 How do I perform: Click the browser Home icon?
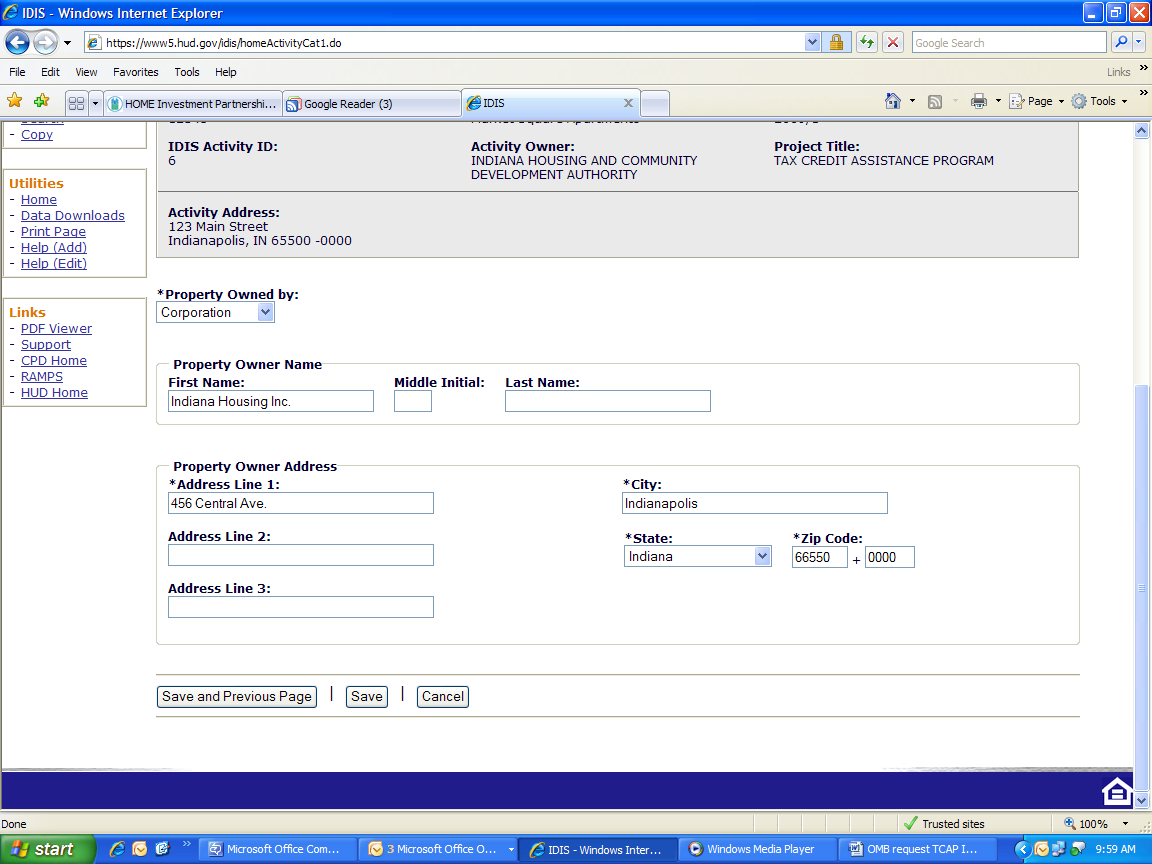coord(893,101)
